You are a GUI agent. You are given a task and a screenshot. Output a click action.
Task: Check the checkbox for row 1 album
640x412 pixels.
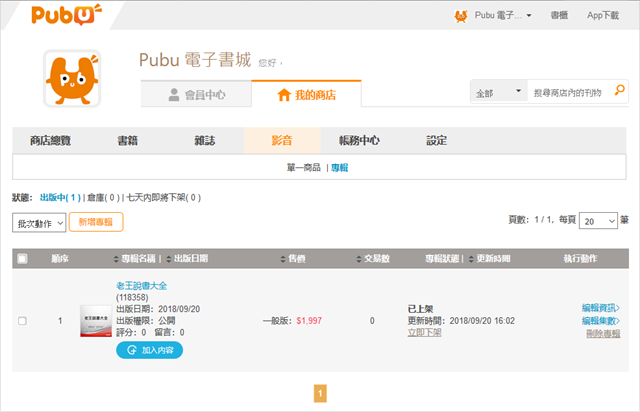coord(22,321)
